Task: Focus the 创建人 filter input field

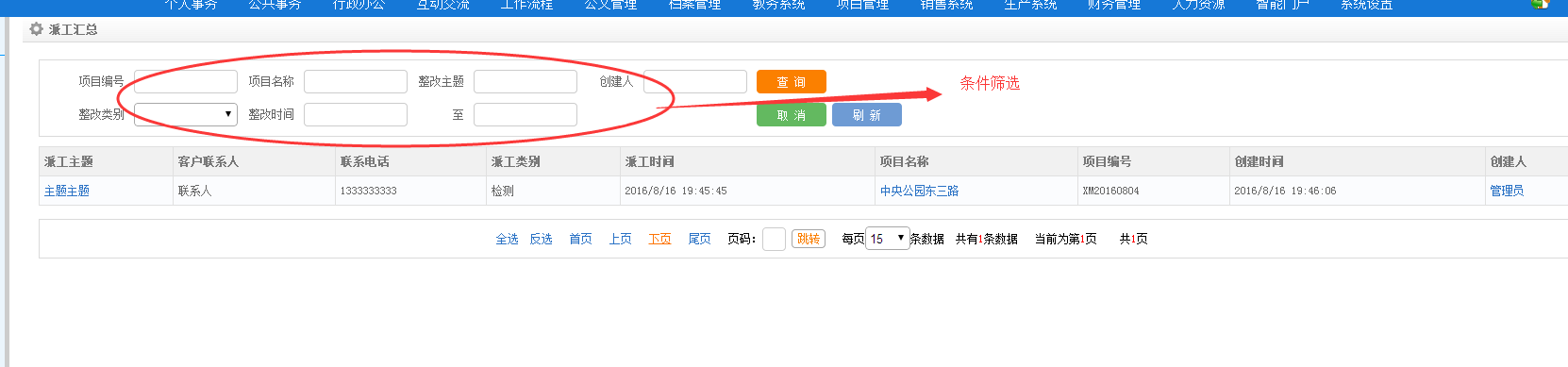Action: tap(695, 82)
